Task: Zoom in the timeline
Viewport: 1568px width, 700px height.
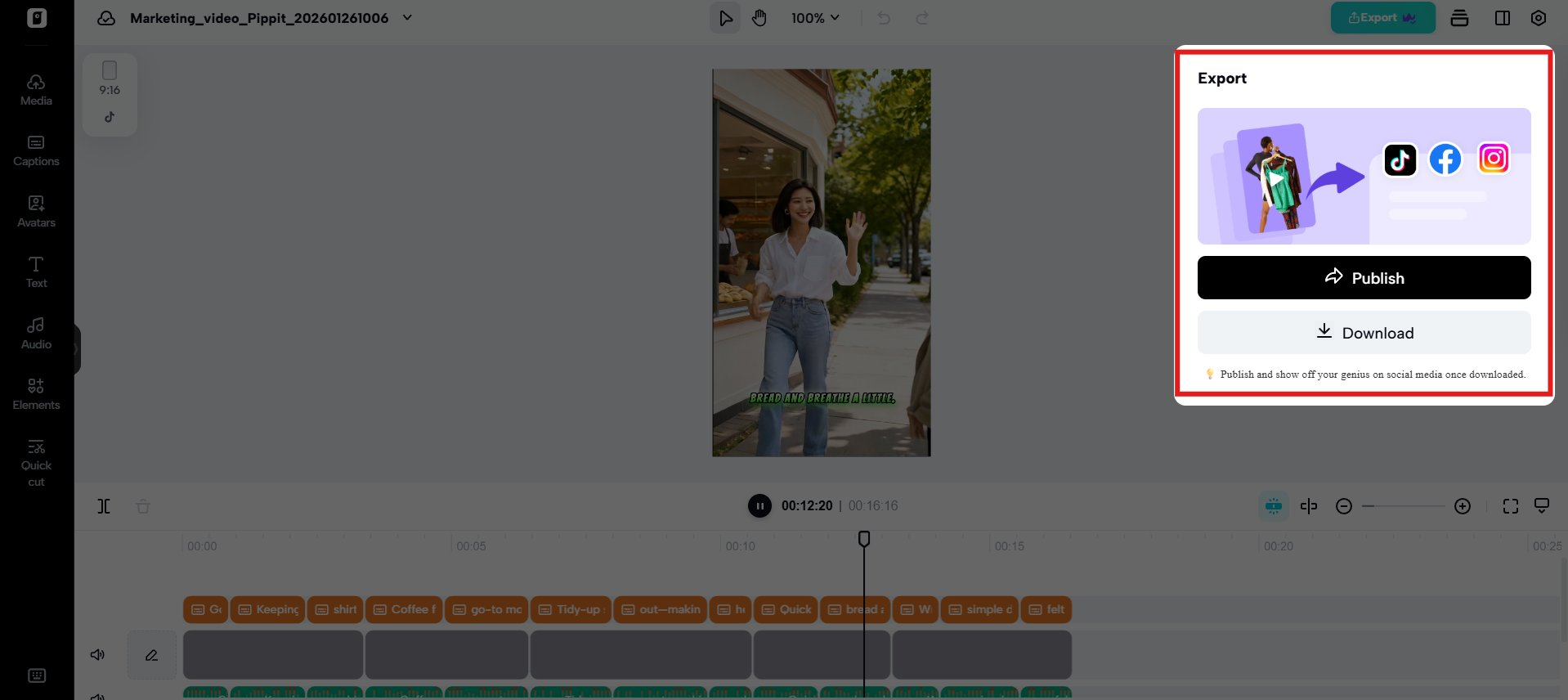Action: [1463, 506]
